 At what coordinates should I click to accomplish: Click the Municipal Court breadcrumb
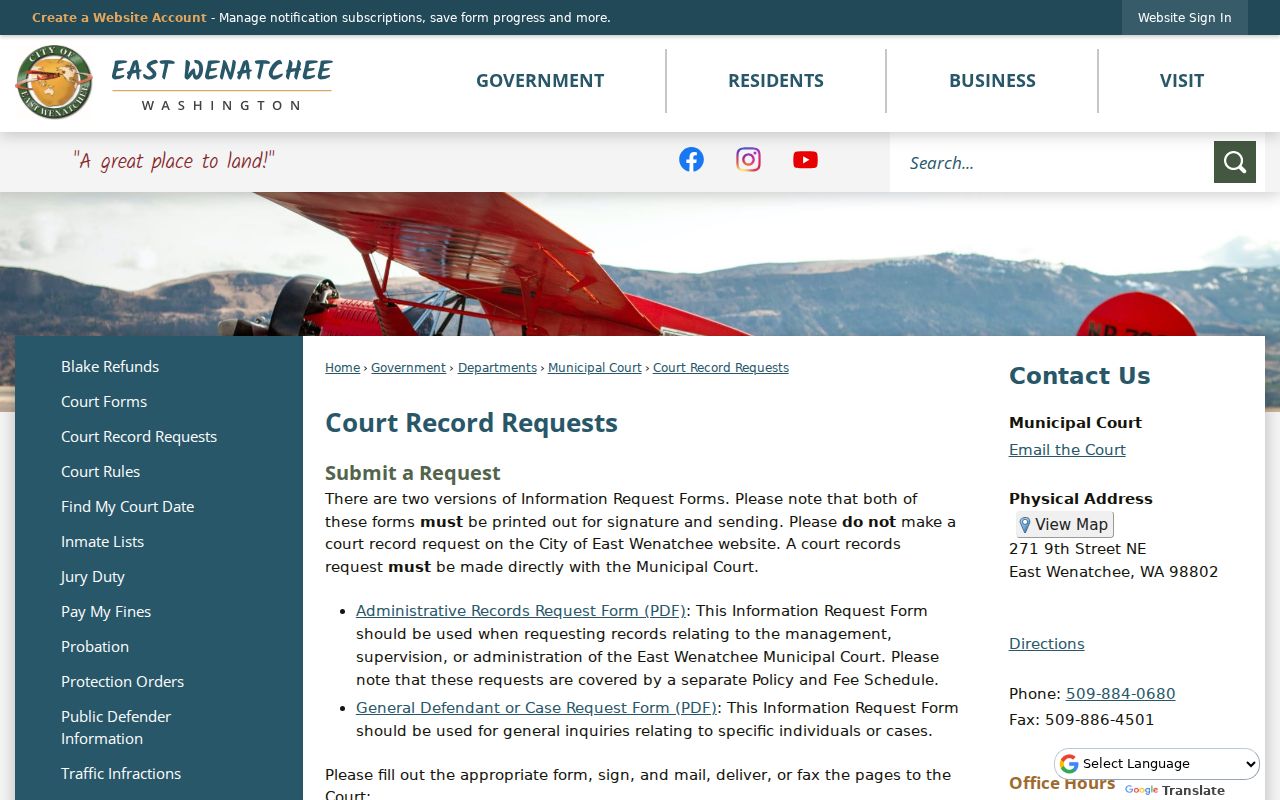click(x=595, y=368)
